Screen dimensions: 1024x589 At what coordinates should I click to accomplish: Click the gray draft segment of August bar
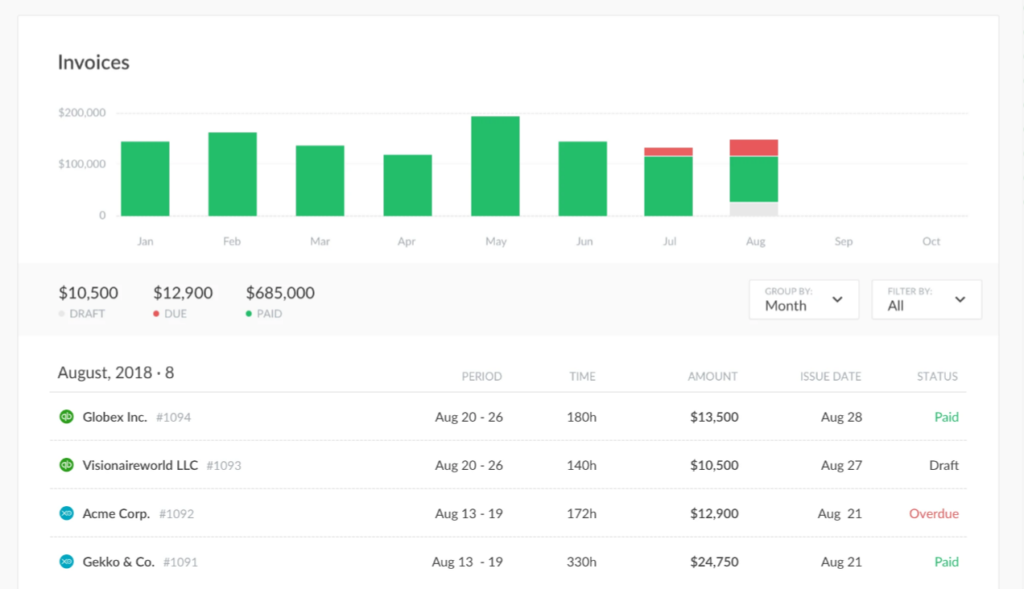(754, 209)
